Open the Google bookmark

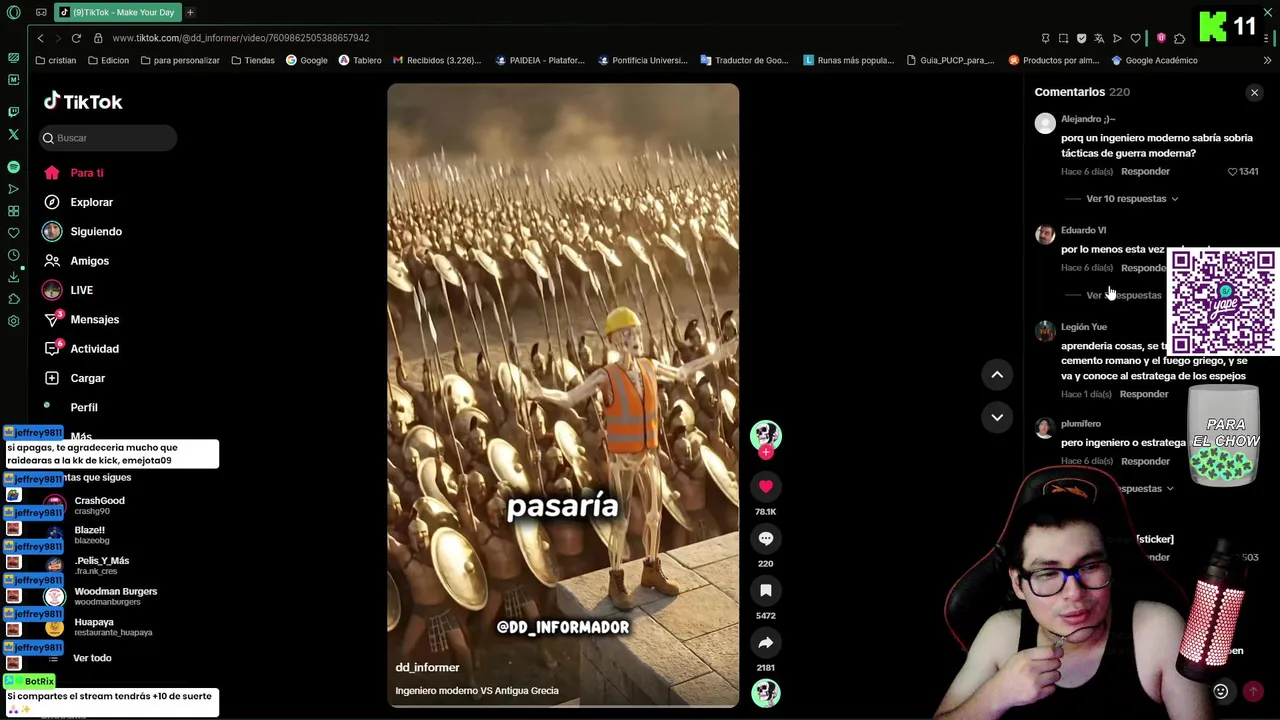click(x=307, y=60)
